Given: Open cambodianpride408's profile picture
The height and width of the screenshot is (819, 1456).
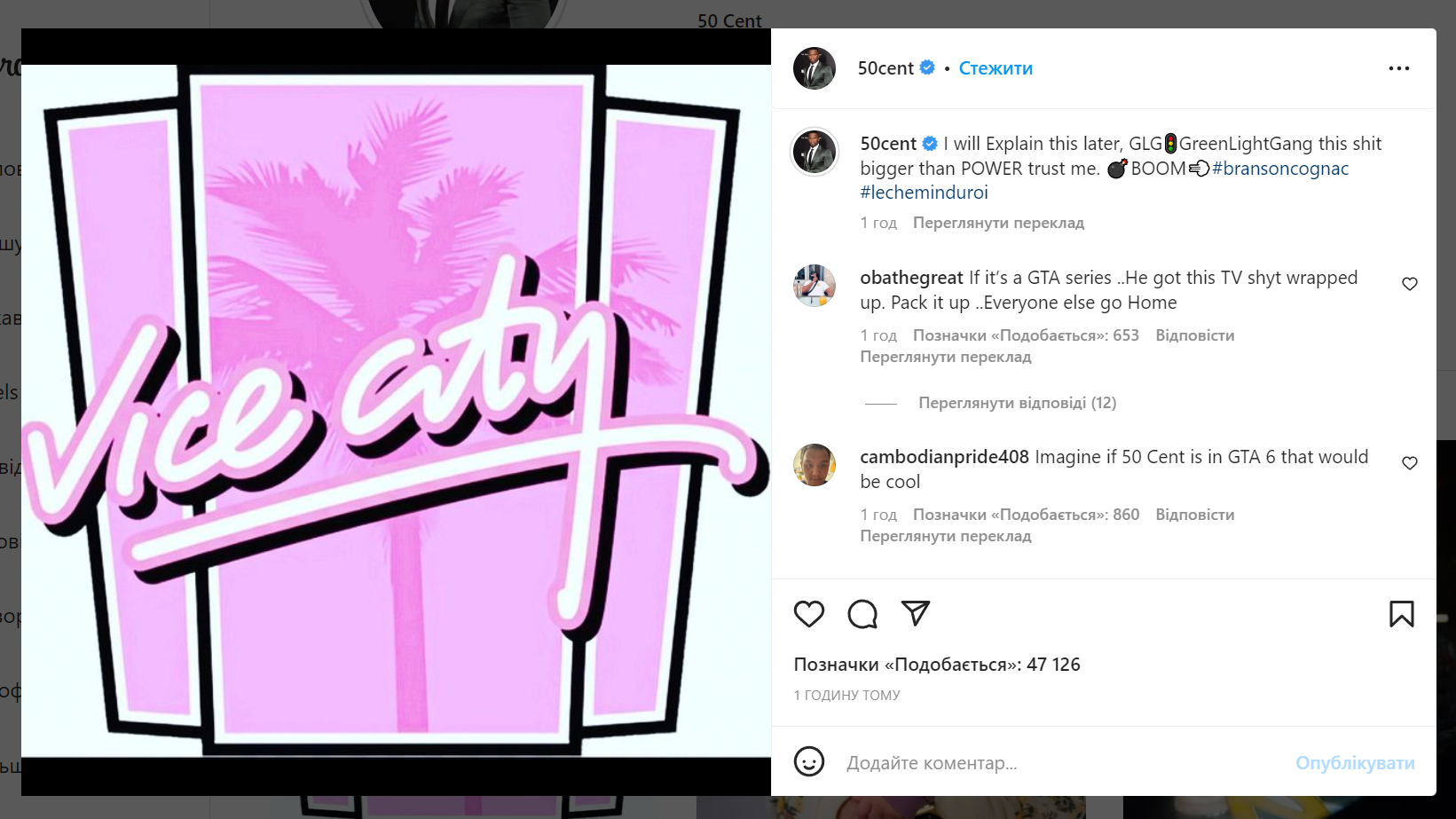Looking at the screenshot, I should [814, 465].
